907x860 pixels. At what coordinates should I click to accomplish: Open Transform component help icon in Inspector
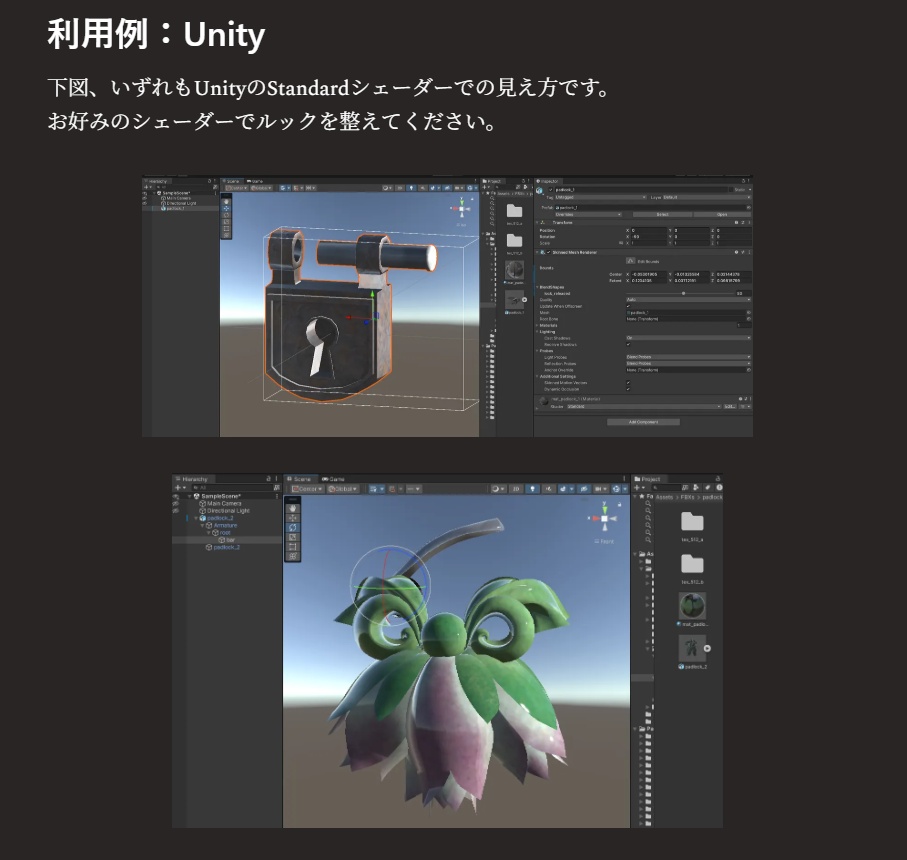click(736, 223)
